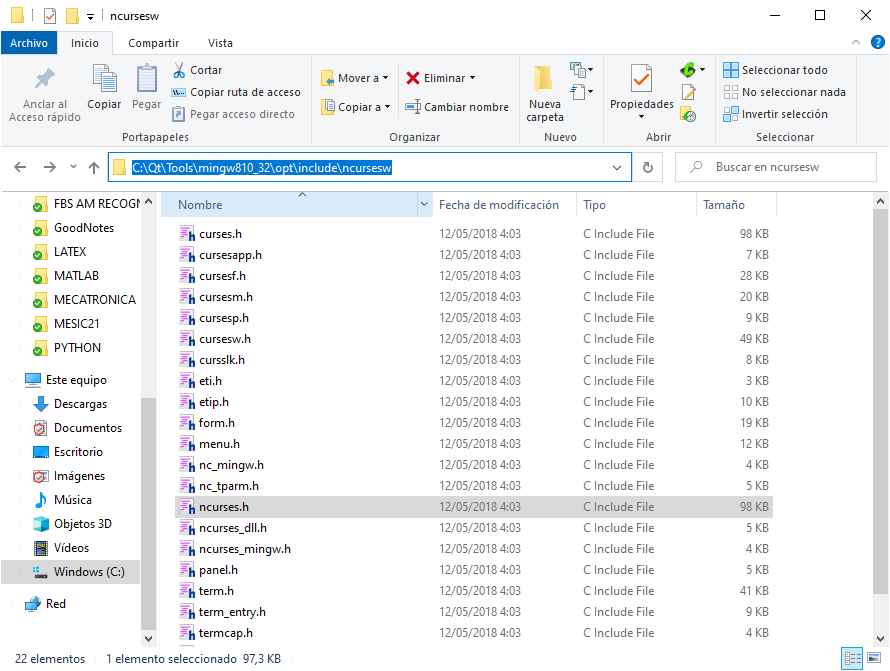This screenshot has width=890, height=671.
Task: Create a new folder with Nueva carpeta
Action: (x=544, y=80)
